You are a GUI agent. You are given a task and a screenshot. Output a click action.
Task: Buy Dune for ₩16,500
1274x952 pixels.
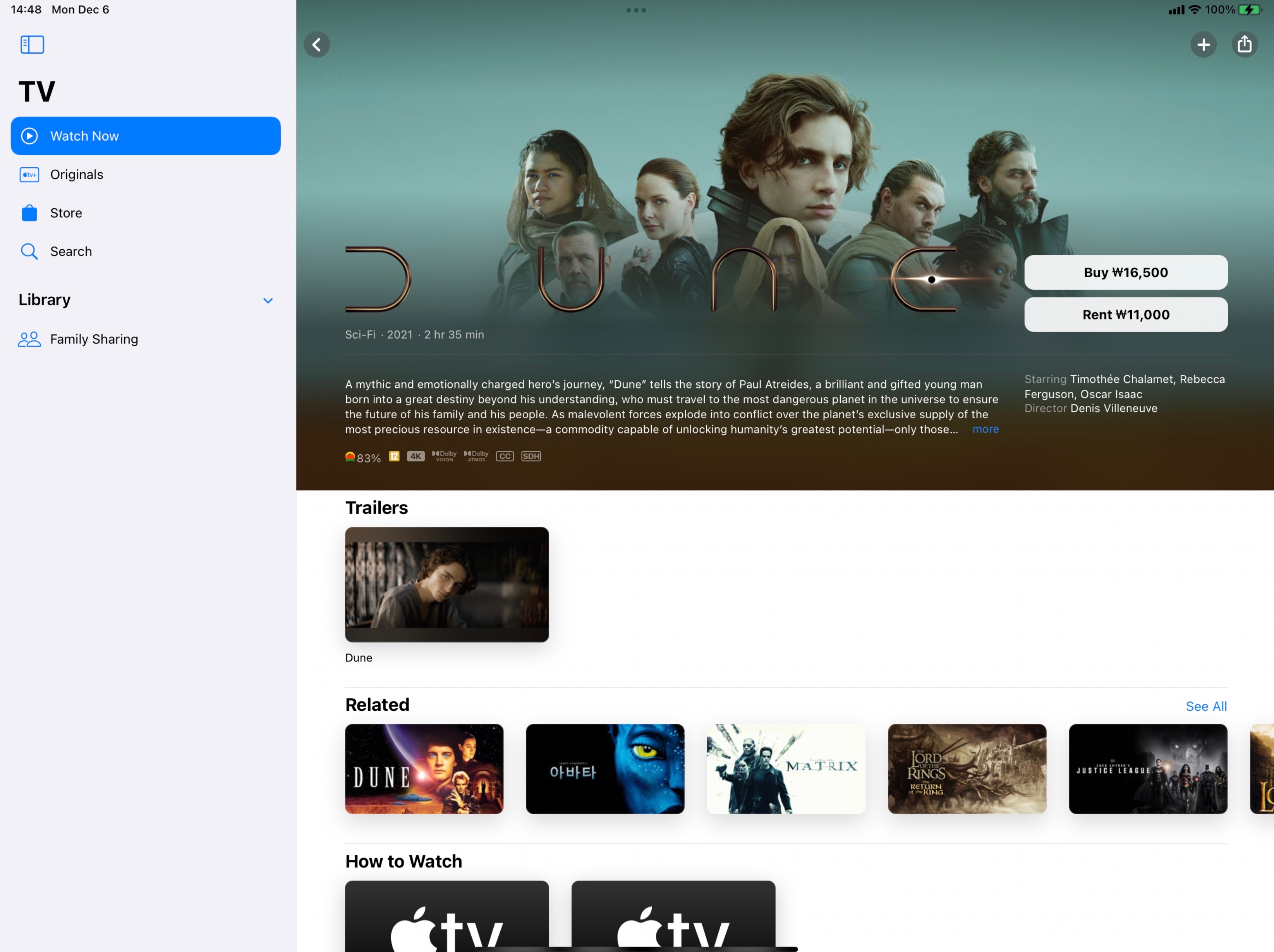click(1125, 272)
